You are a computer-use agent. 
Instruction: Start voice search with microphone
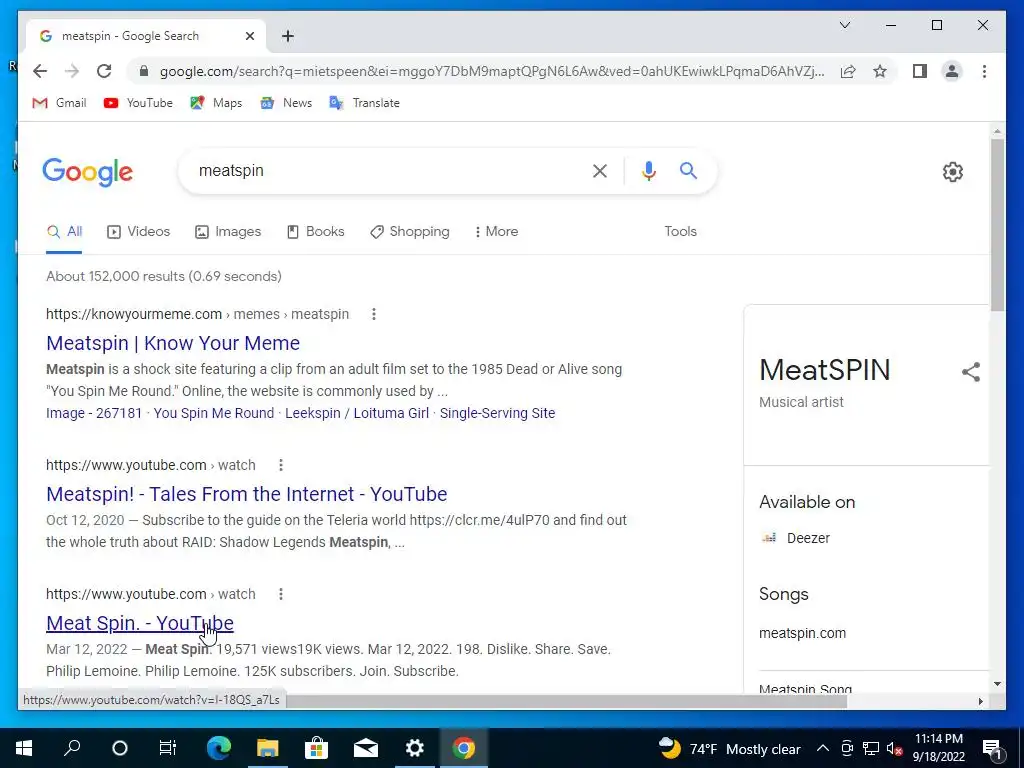[648, 171]
